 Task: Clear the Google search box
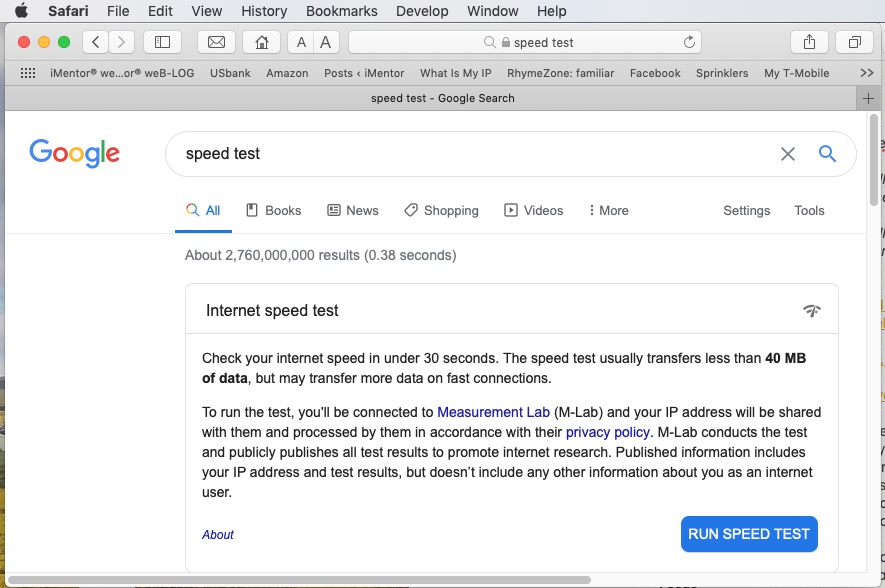788,153
